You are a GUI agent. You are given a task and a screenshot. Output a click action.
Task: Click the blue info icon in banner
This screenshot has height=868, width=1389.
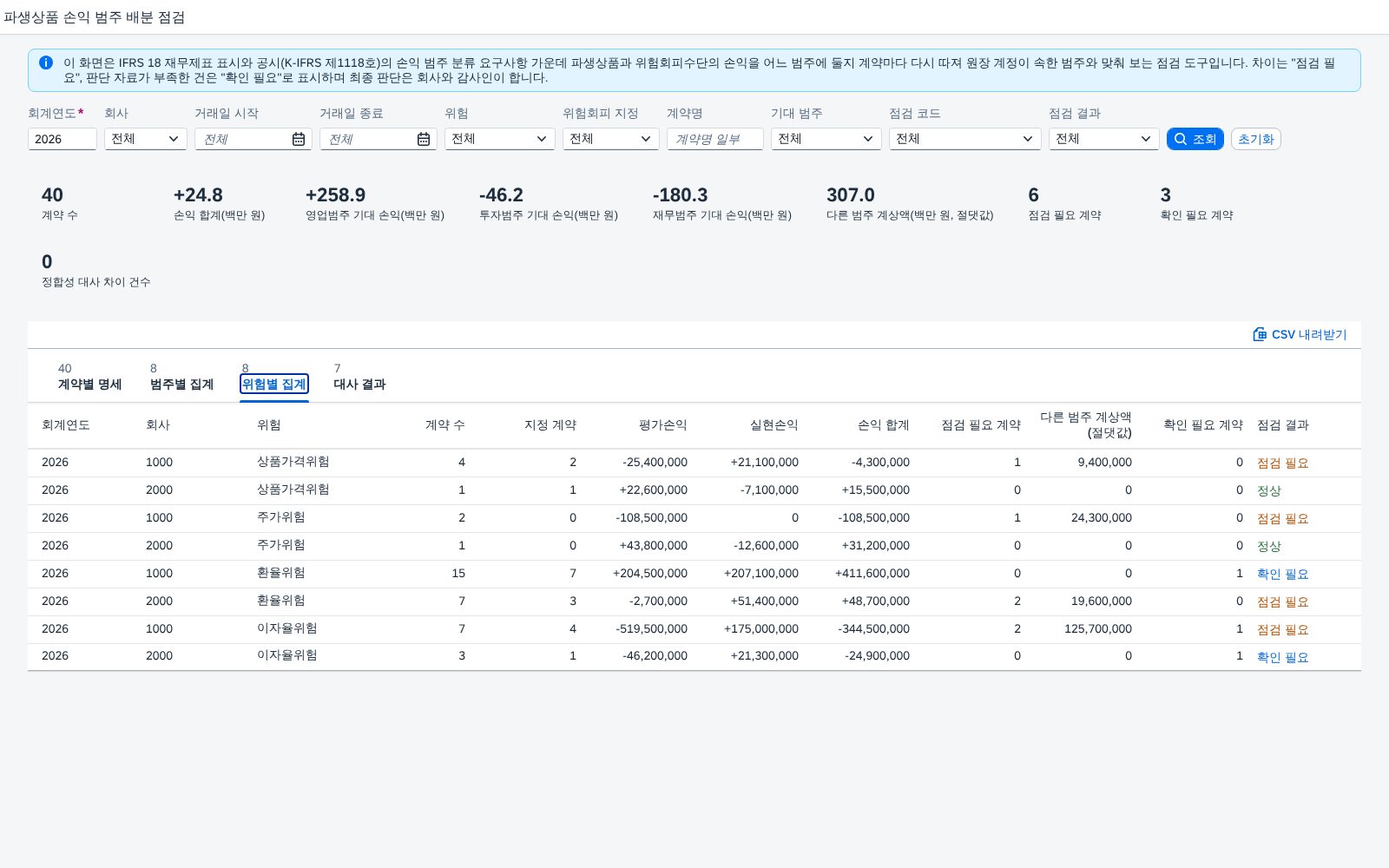[x=46, y=62]
